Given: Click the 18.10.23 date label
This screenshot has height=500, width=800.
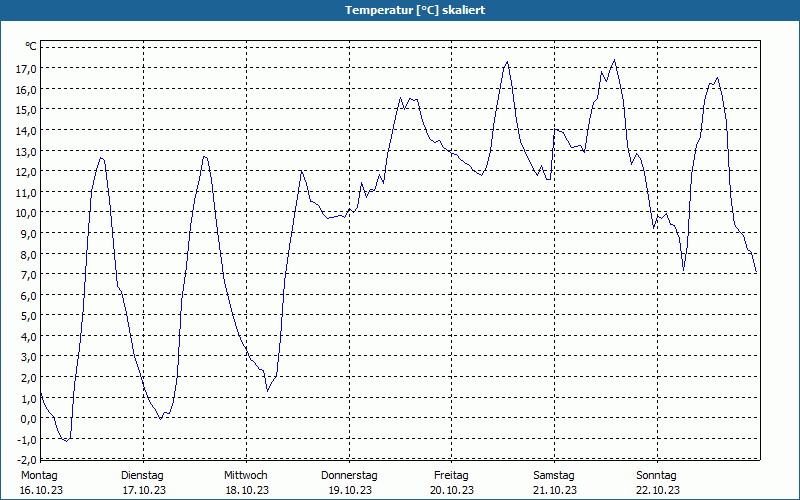Looking at the screenshot, I should [247, 490].
